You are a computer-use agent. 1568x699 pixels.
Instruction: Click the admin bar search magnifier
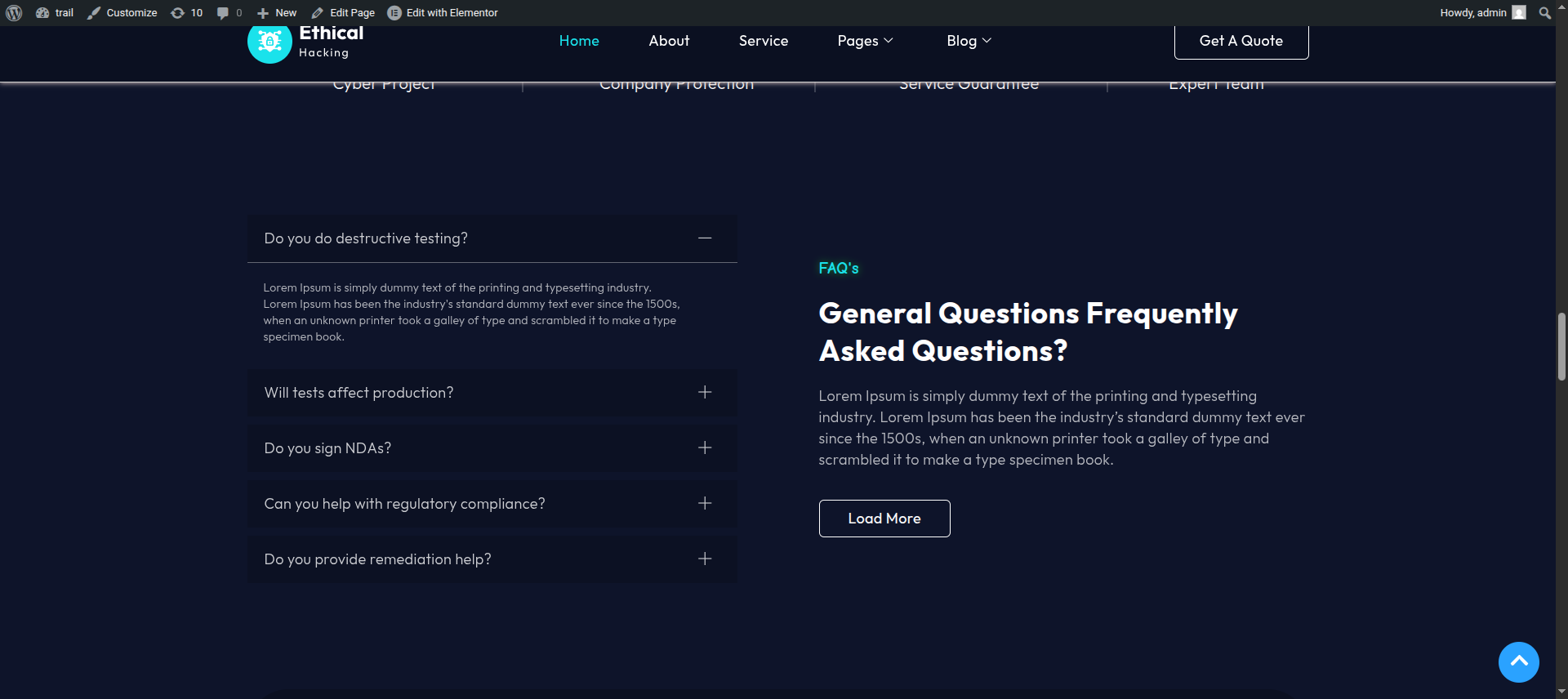pyautogui.click(x=1544, y=13)
